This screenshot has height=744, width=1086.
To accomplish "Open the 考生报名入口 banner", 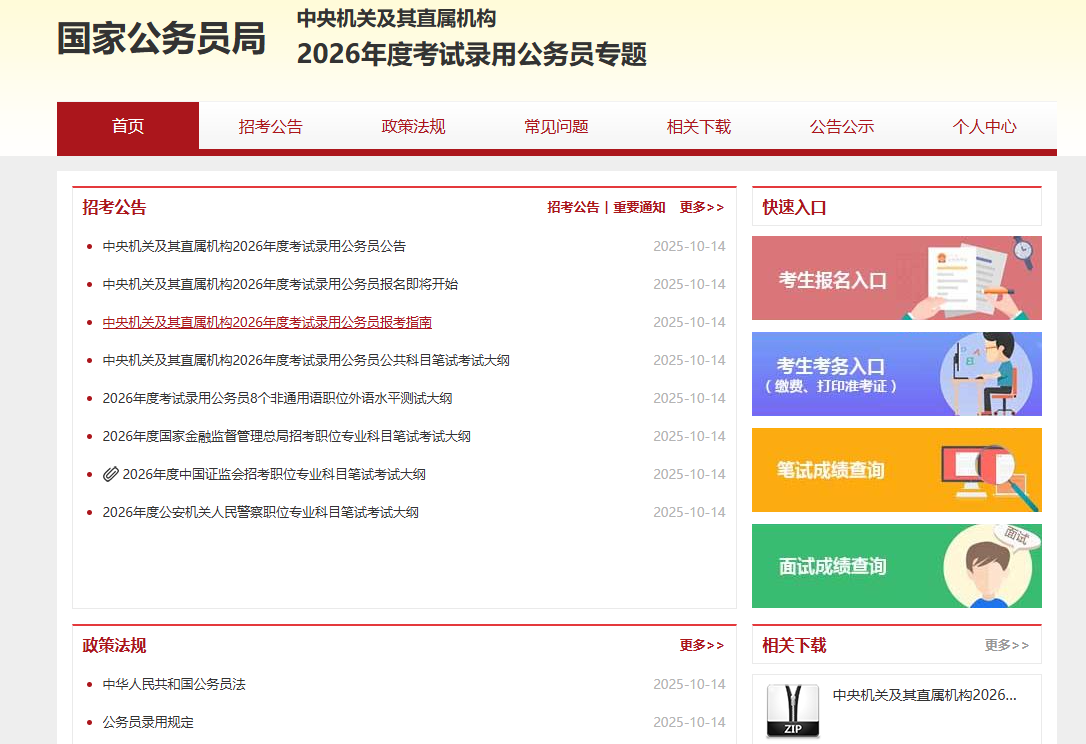I will pyautogui.click(x=896, y=278).
